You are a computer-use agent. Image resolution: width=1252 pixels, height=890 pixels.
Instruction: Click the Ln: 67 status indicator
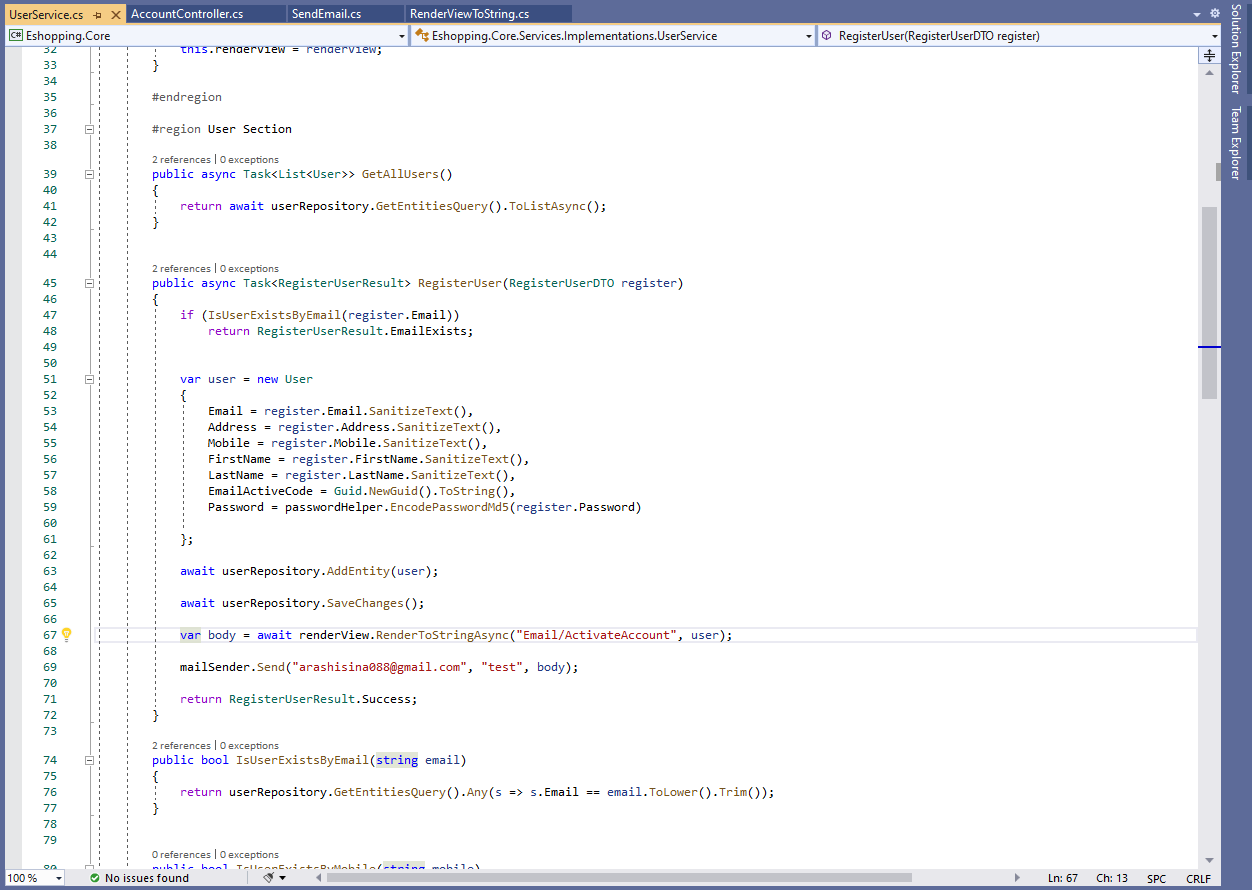pos(1063,878)
